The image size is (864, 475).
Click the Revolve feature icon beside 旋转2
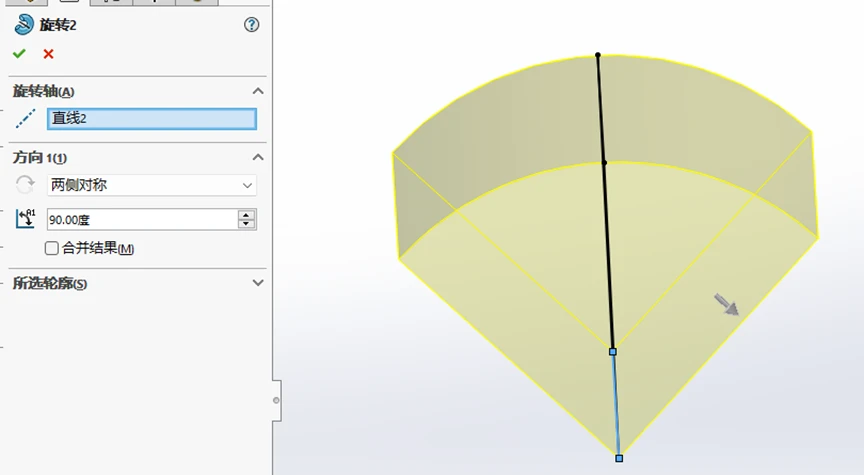[24, 25]
